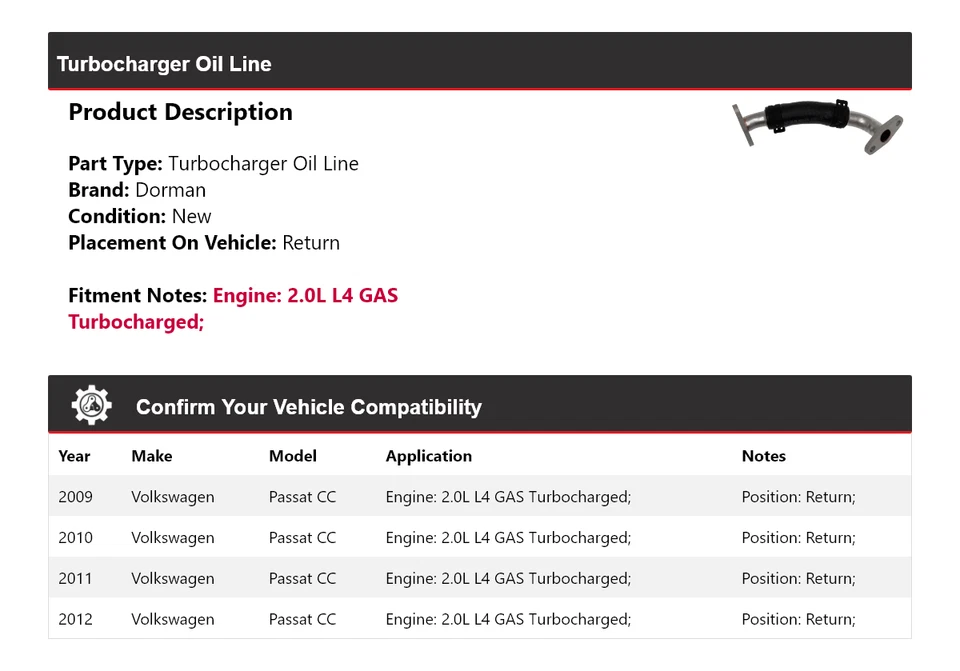Select the 2011 year cell
The image size is (960, 671).
(76, 579)
